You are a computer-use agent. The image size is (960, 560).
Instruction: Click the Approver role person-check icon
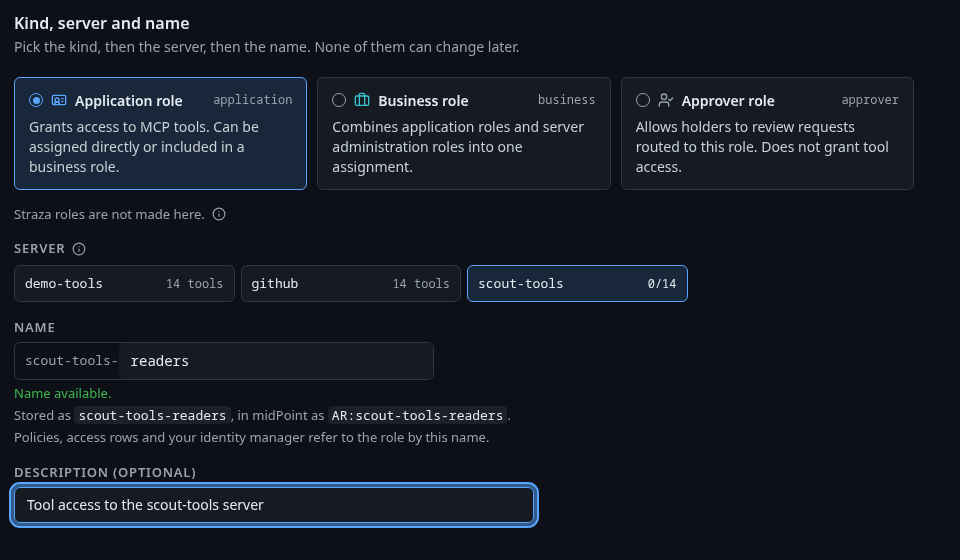point(666,100)
